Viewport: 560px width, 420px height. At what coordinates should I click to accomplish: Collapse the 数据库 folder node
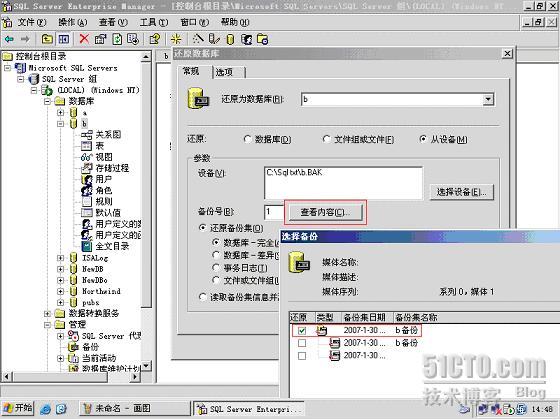click(x=48, y=101)
